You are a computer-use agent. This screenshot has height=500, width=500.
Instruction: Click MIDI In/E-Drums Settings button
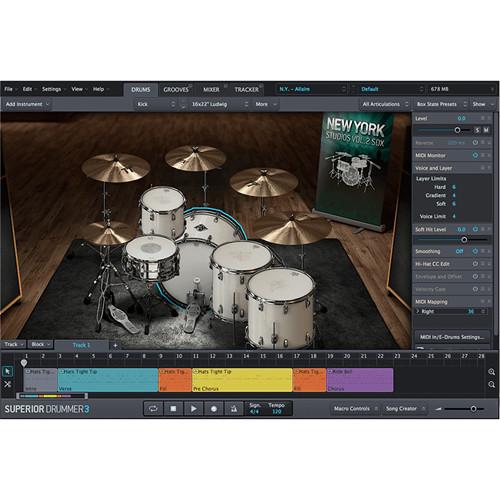point(452,337)
